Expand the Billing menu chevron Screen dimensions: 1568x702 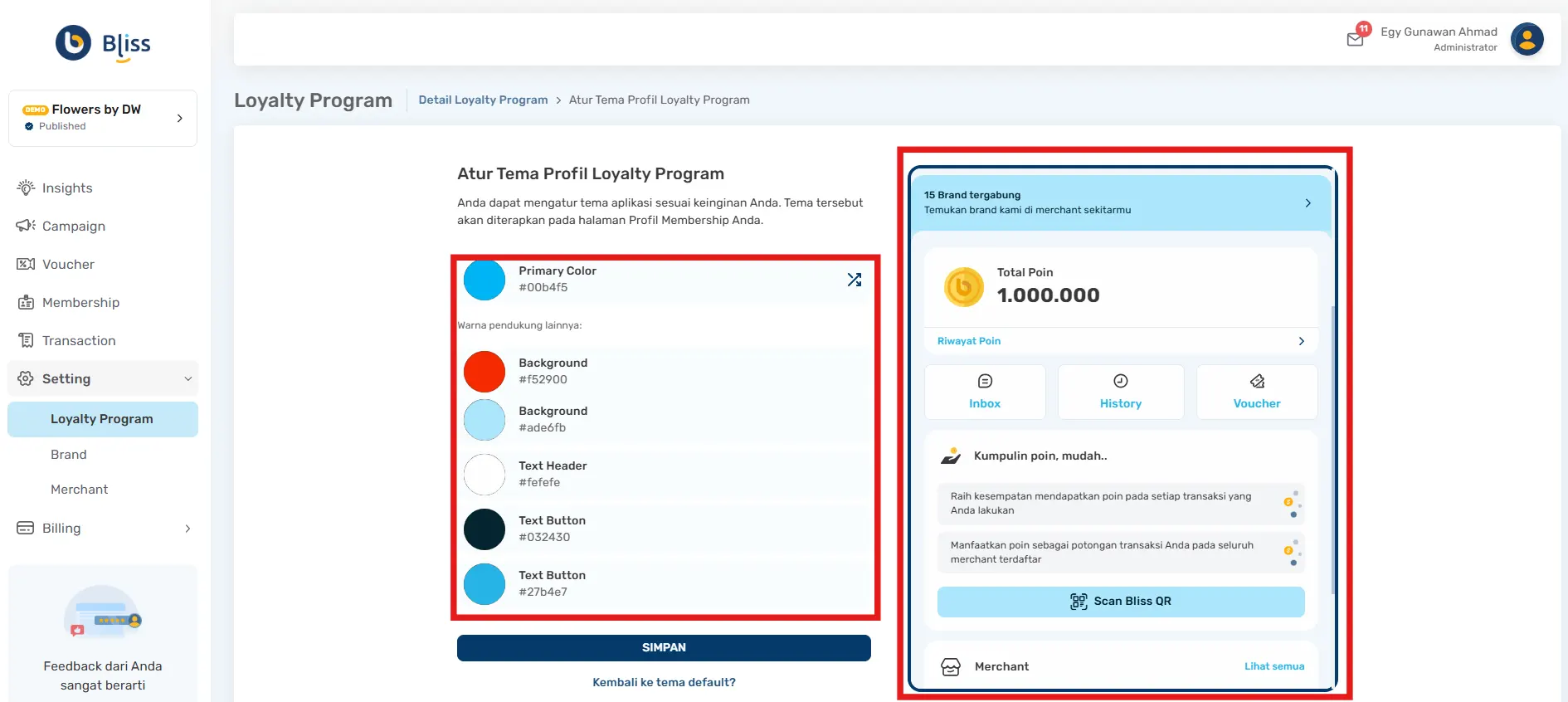pos(188,529)
